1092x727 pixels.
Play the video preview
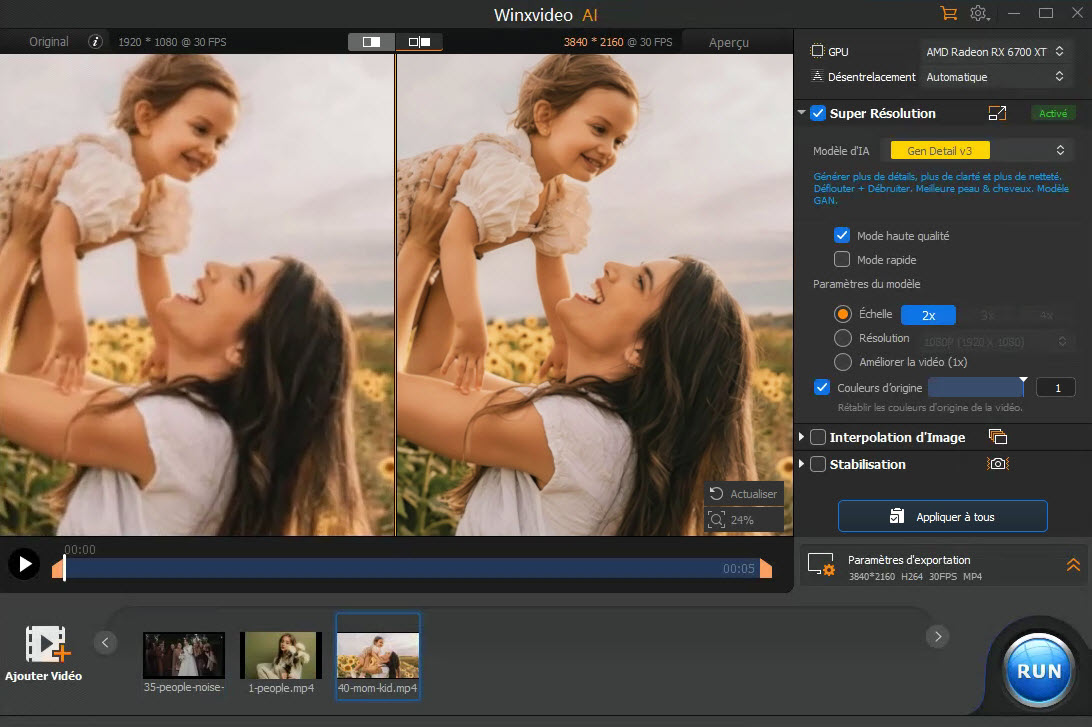pyautogui.click(x=24, y=564)
